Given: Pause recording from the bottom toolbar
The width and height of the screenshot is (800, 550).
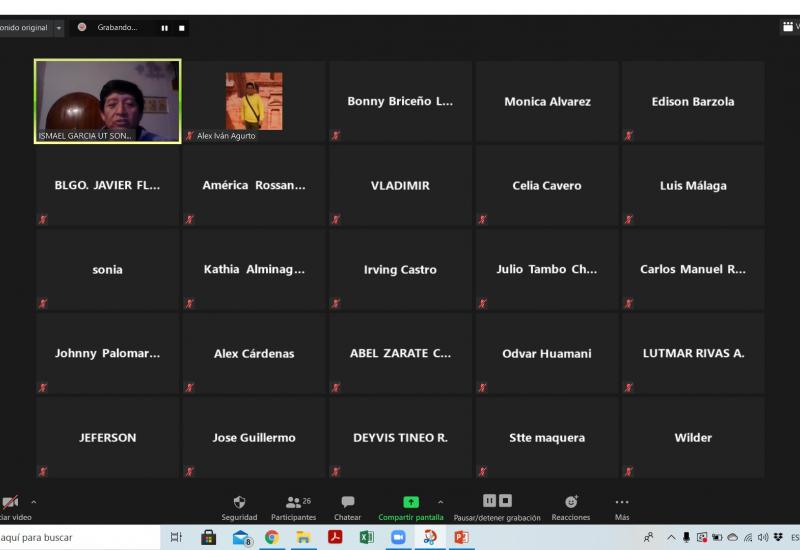Looking at the screenshot, I should pos(489,500).
